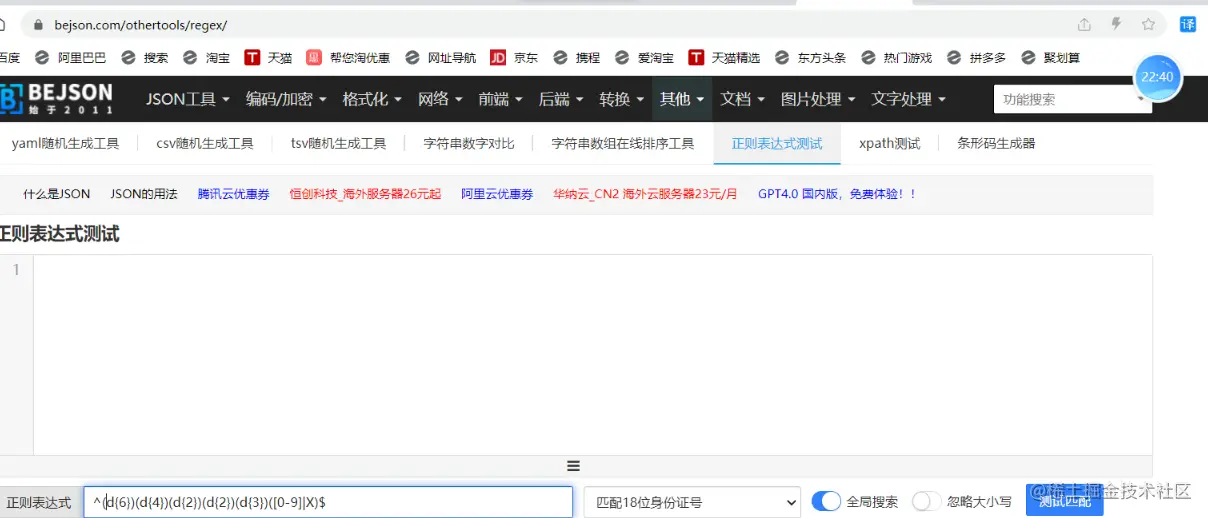Viewport: 1208px width, 518px height.
Task: Open the 腾讯云优惠券 link
Action: 233,194
